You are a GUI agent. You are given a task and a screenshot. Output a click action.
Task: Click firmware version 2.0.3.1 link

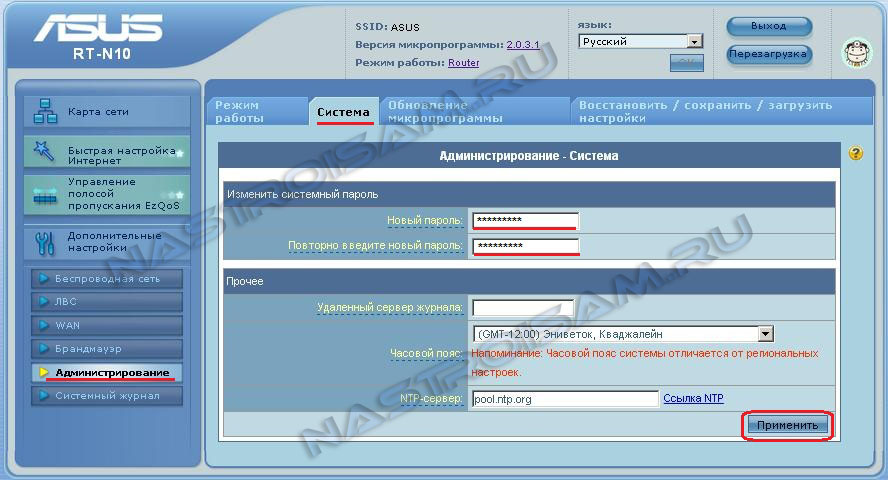[522, 45]
